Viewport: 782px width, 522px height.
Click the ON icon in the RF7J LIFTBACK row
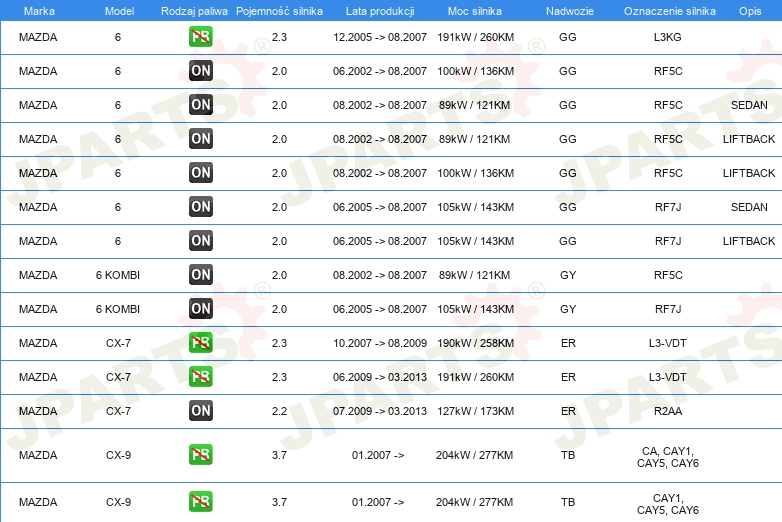[x=200, y=241]
